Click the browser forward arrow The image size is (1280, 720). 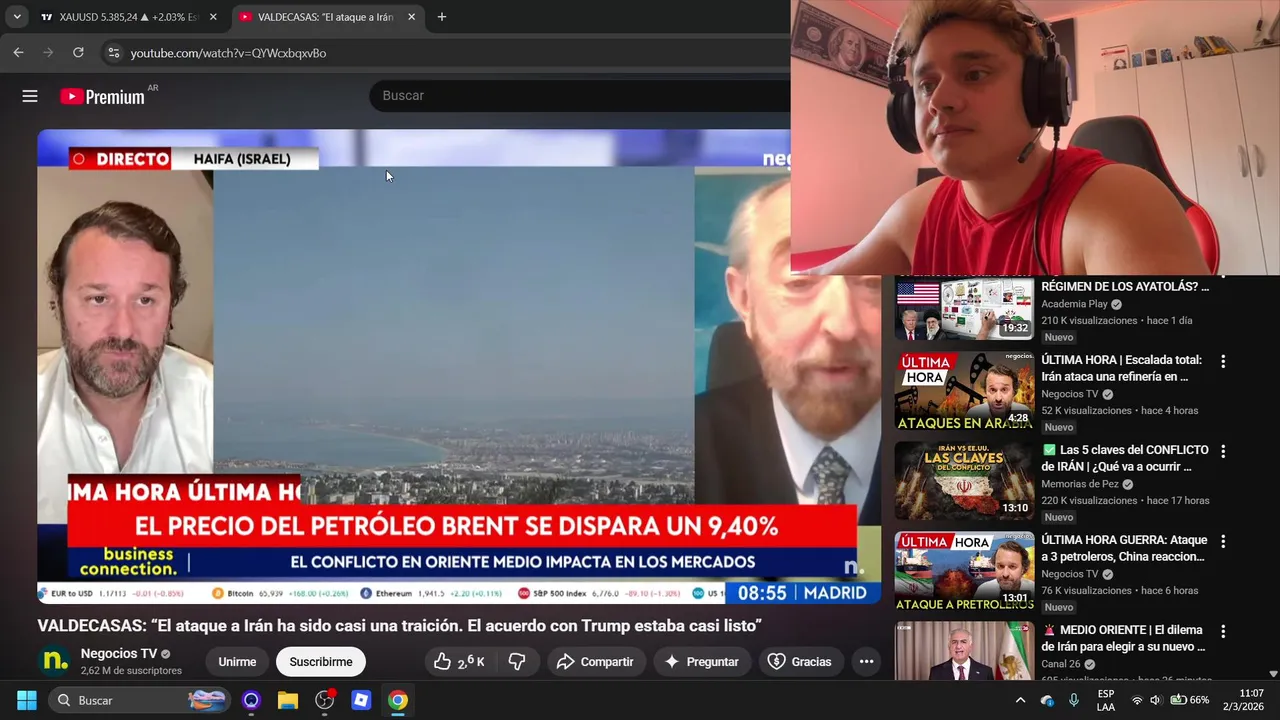[48, 53]
